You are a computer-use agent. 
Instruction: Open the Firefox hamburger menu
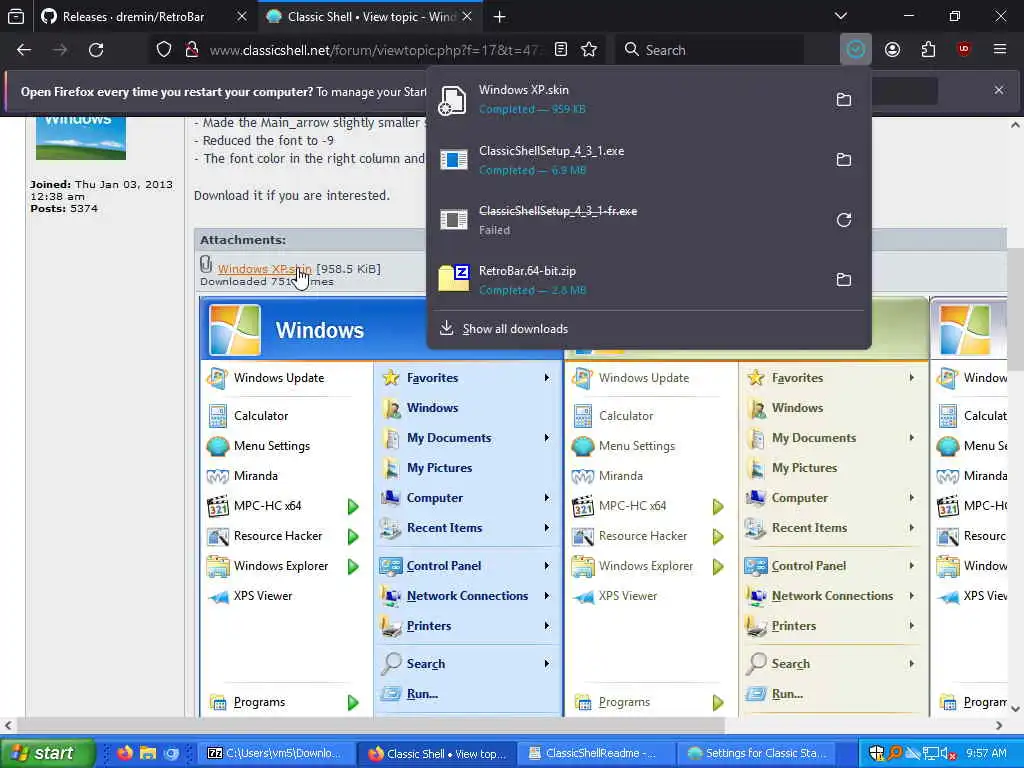[x=1000, y=50]
